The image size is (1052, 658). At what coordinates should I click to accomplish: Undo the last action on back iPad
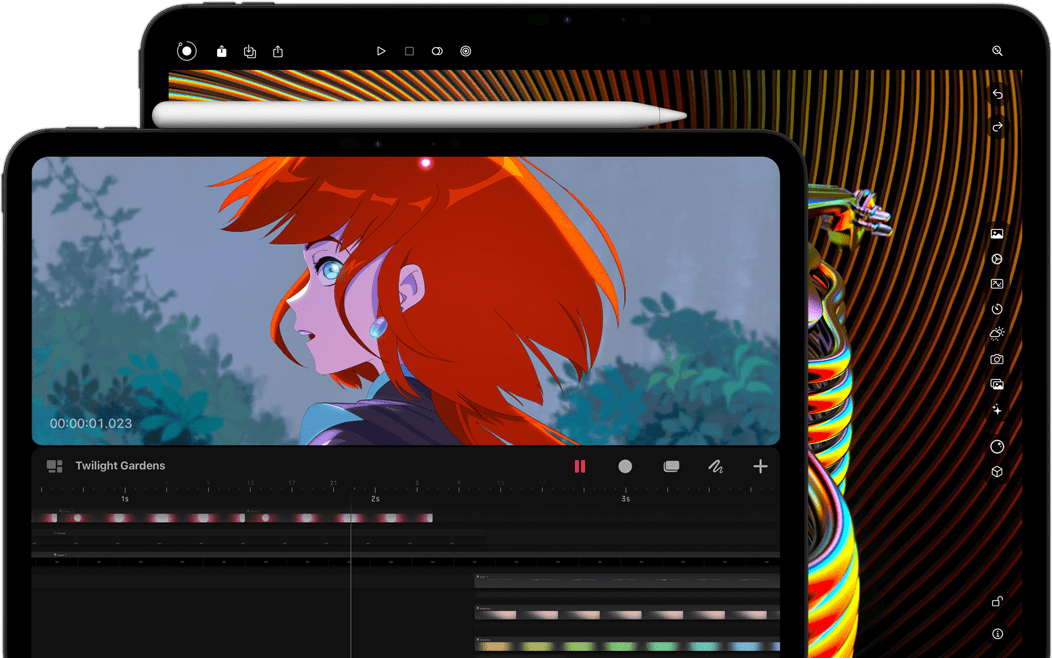997,95
